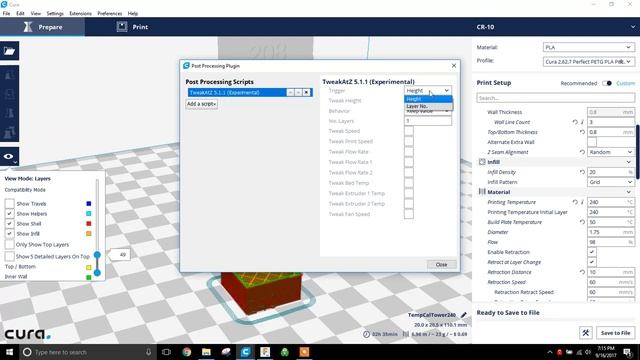Click Save to File button
640x360 pixels.
point(616,333)
